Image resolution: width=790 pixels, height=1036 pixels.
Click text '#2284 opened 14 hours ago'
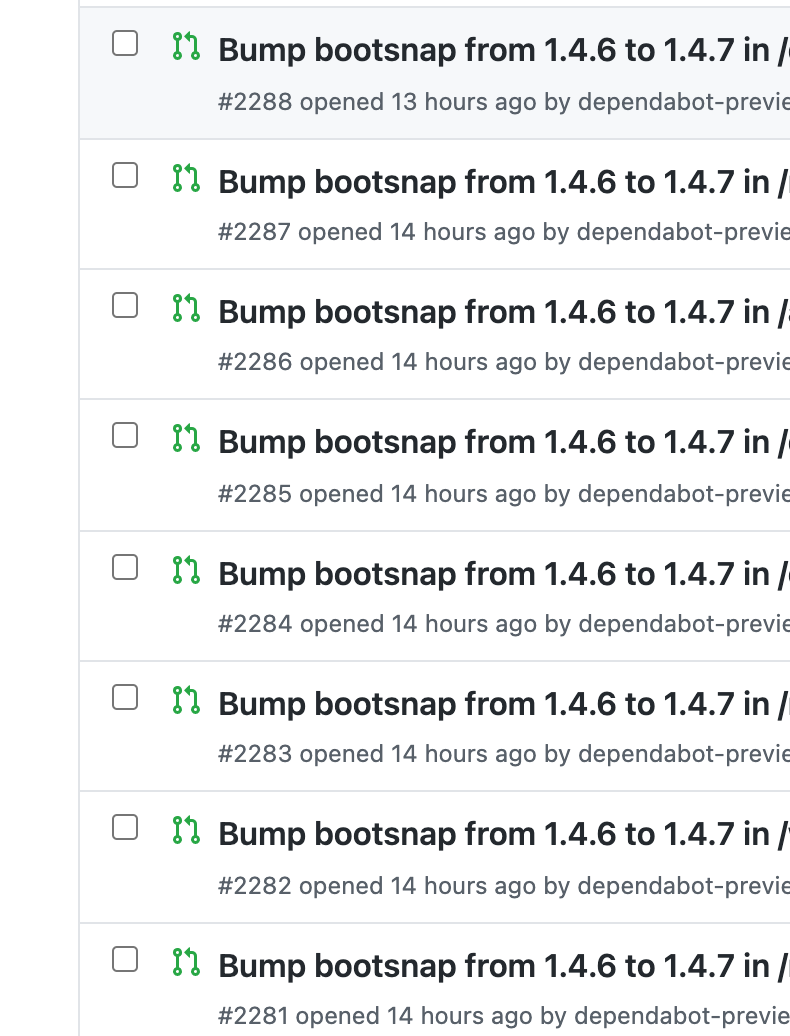point(377,624)
